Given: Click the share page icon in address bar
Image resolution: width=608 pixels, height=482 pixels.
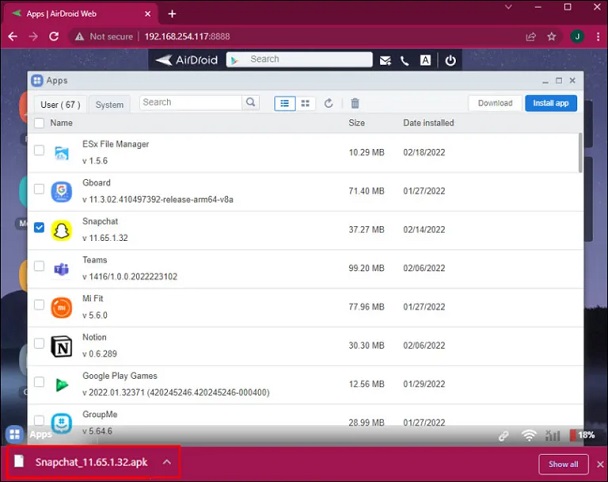Looking at the screenshot, I should click(530, 36).
